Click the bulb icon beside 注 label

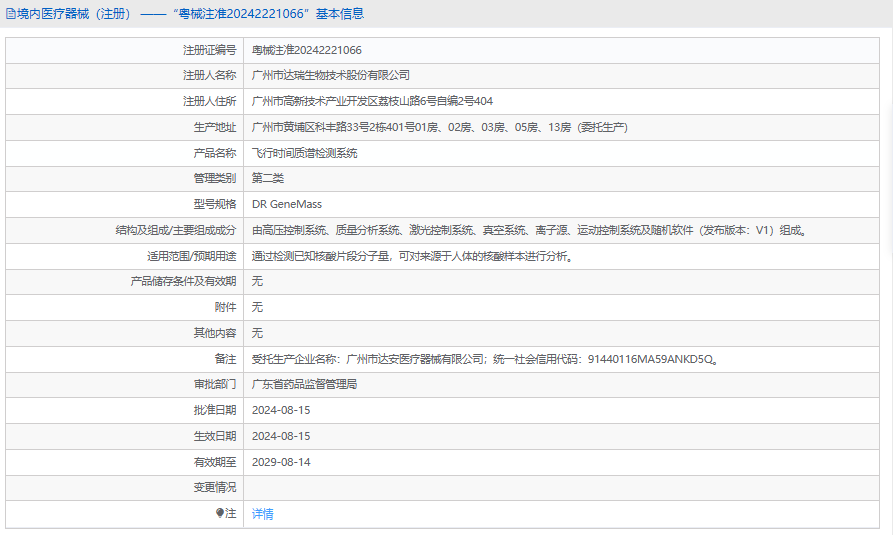pos(220,513)
